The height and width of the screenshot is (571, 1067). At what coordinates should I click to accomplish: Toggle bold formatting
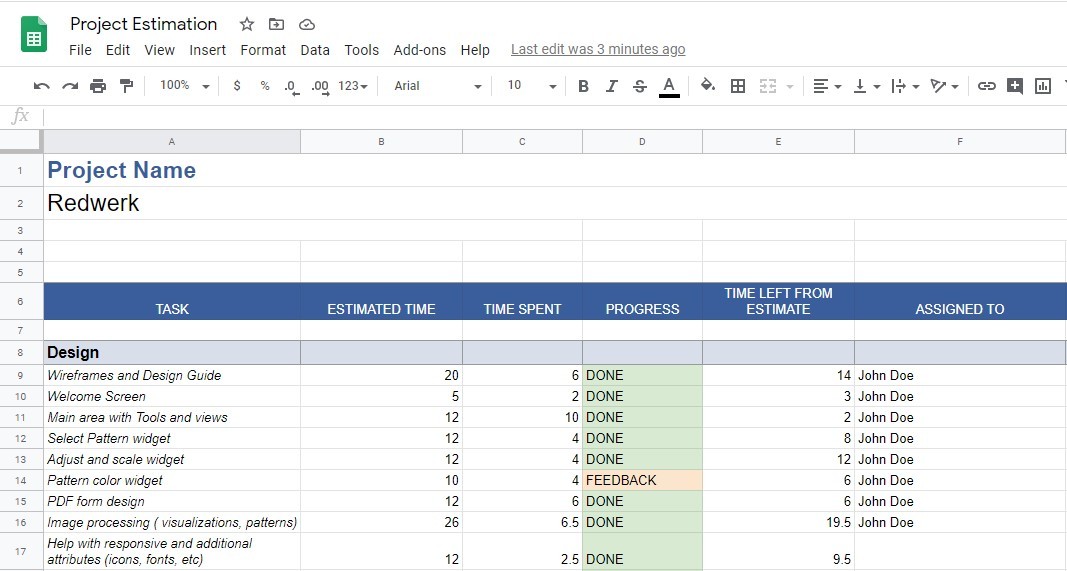pyautogui.click(x=583, y=86)
